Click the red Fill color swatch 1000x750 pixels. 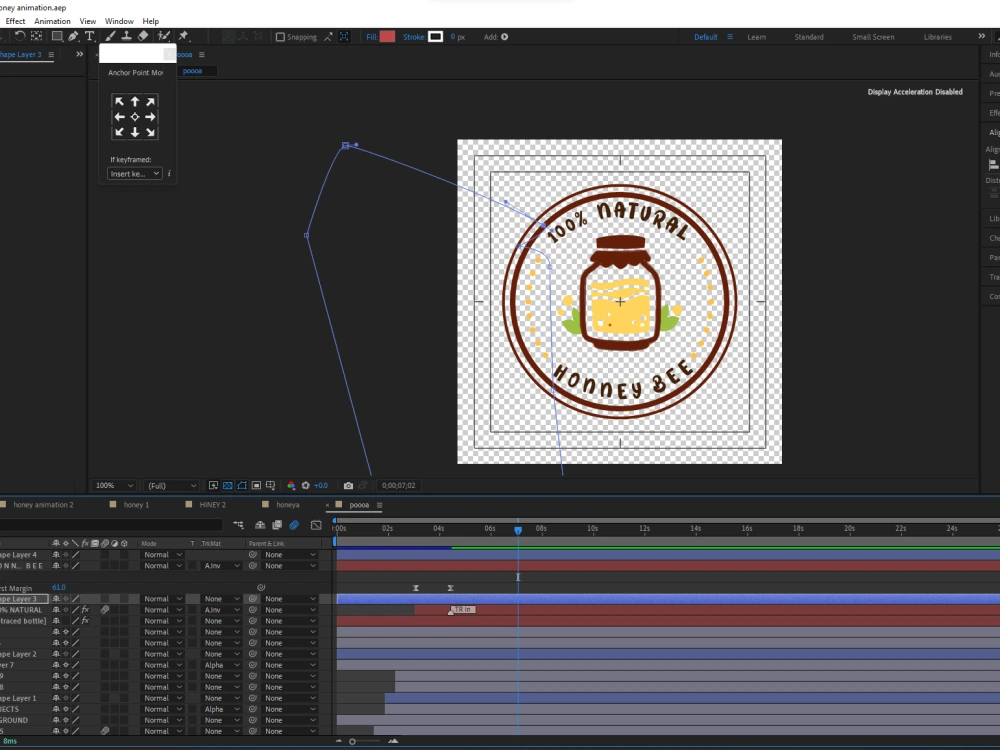pyautogui.click(x=387, y=37)
